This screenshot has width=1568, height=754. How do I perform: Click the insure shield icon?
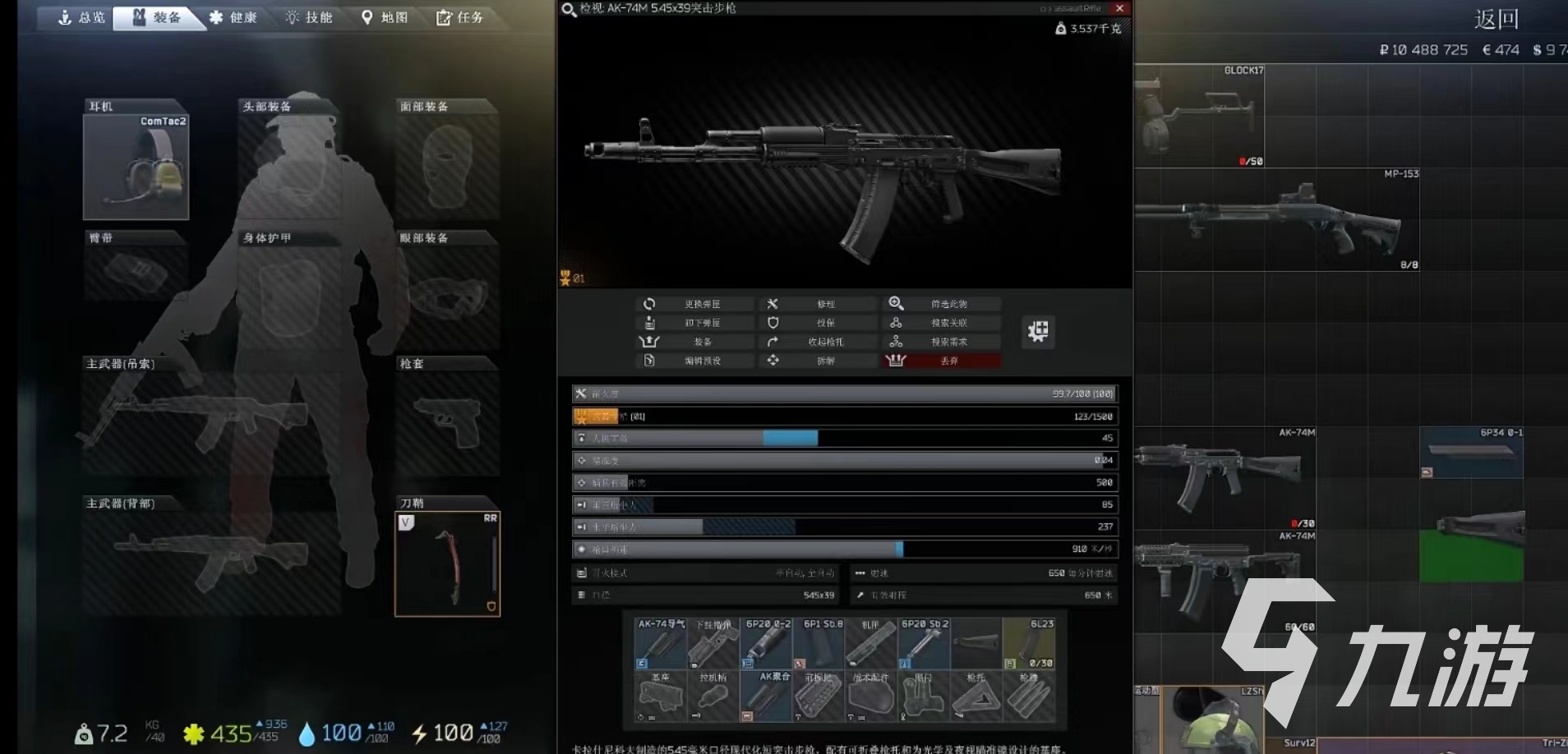coord(772,323)
